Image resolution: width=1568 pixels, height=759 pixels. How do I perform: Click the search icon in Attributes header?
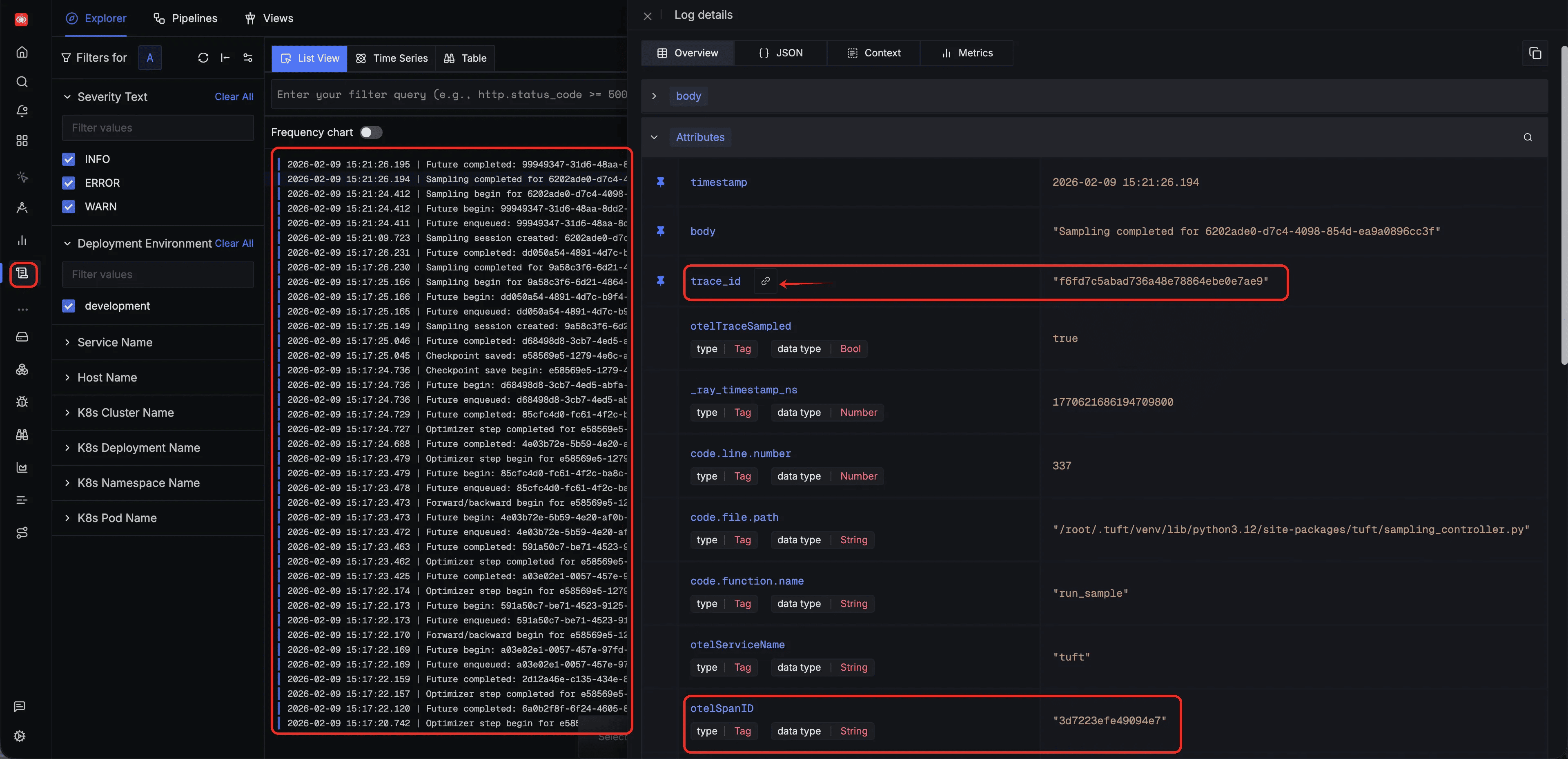pos(1527,137)
